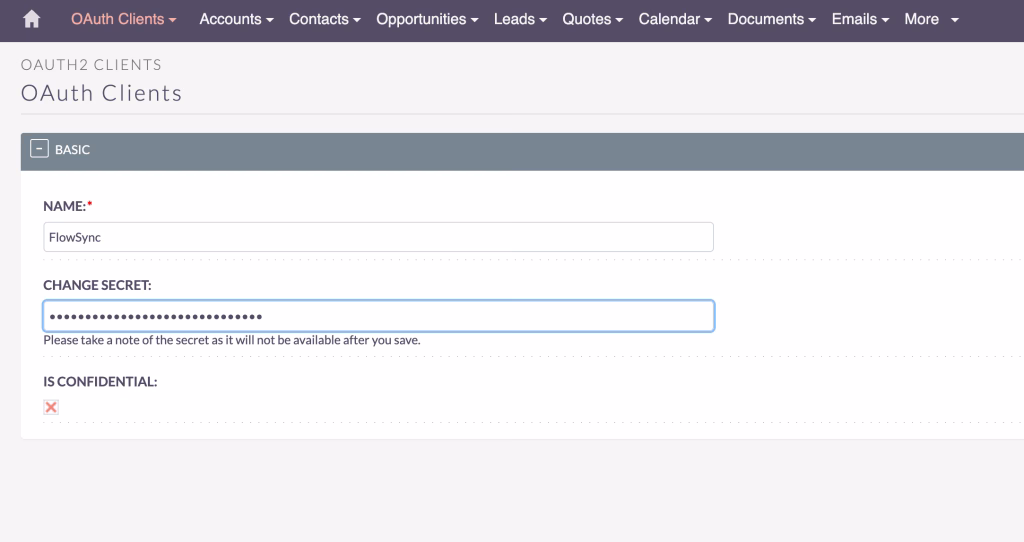Open the OAuth Clients menu
Viewport: 1024px width, 542px height.
click(123, 19)
